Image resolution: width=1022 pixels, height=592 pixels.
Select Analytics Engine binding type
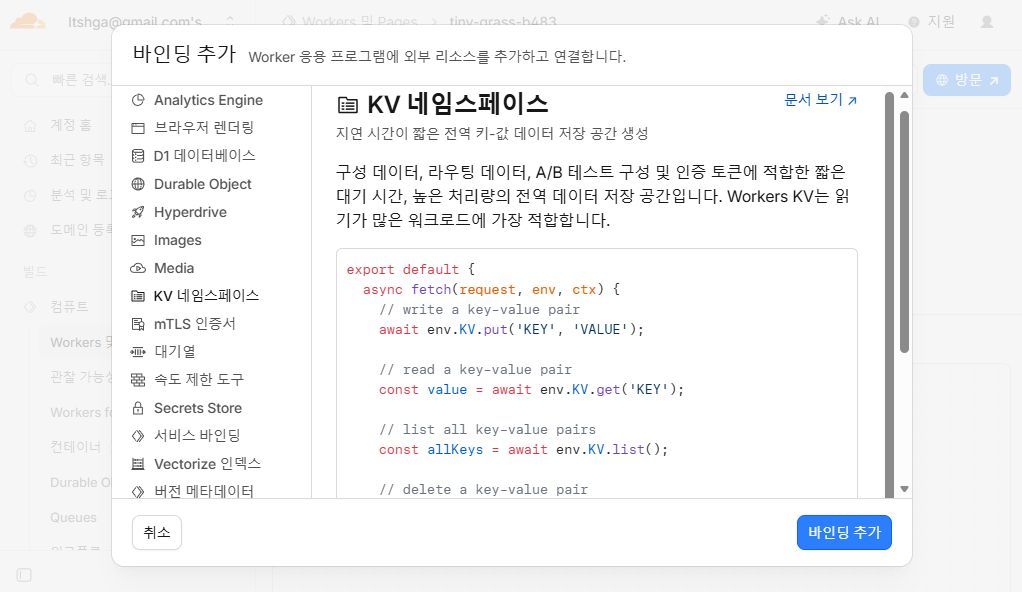tap(211, 100)
